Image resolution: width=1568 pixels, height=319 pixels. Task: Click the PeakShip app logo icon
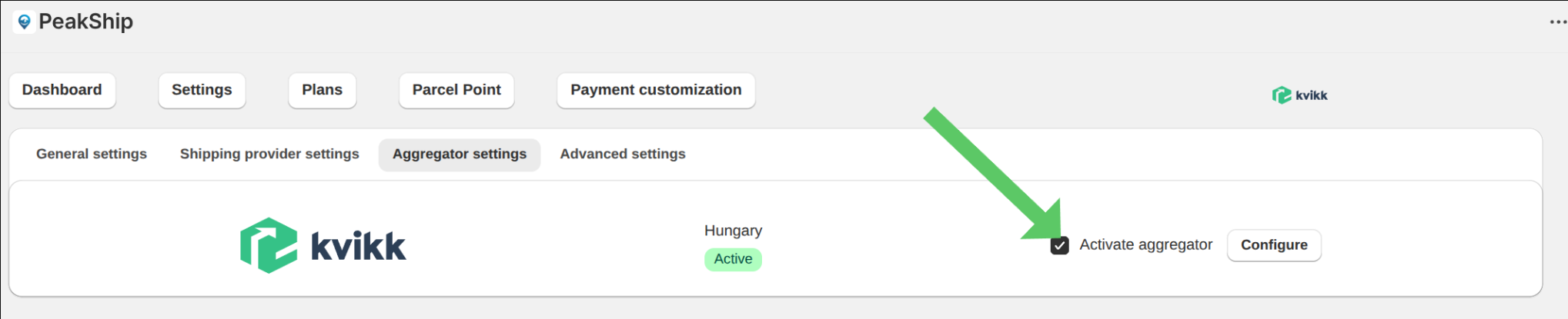pos(24,22)
